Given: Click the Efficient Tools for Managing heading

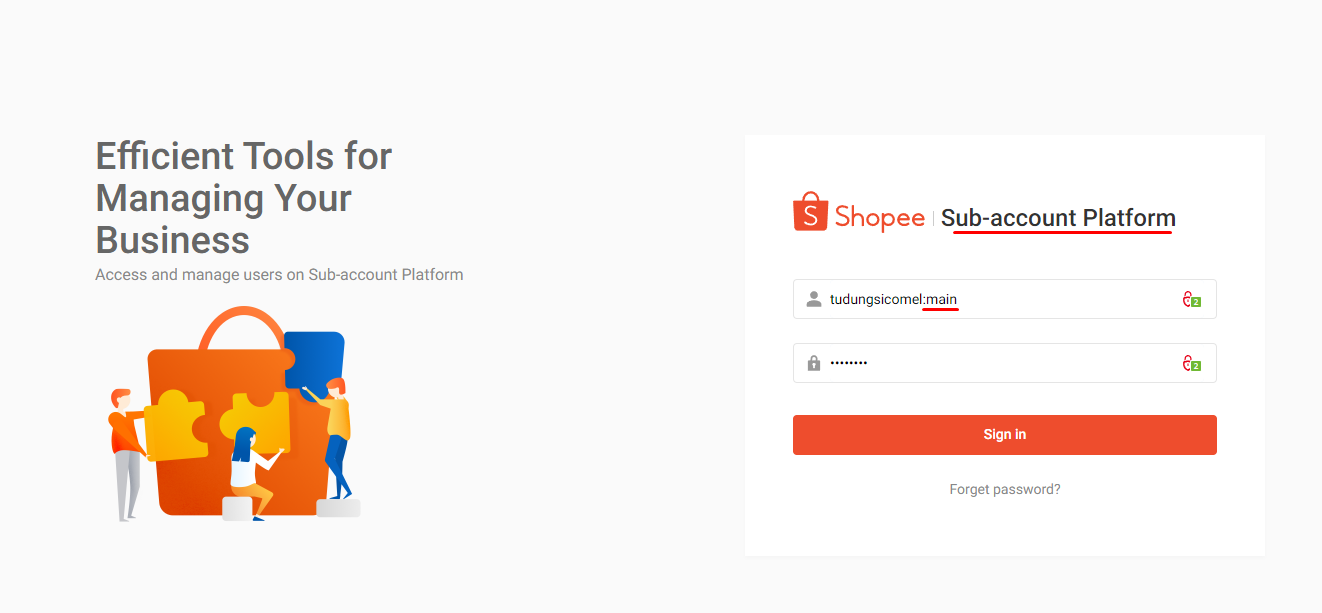Looking at the screenshot, I should [244, 198].
